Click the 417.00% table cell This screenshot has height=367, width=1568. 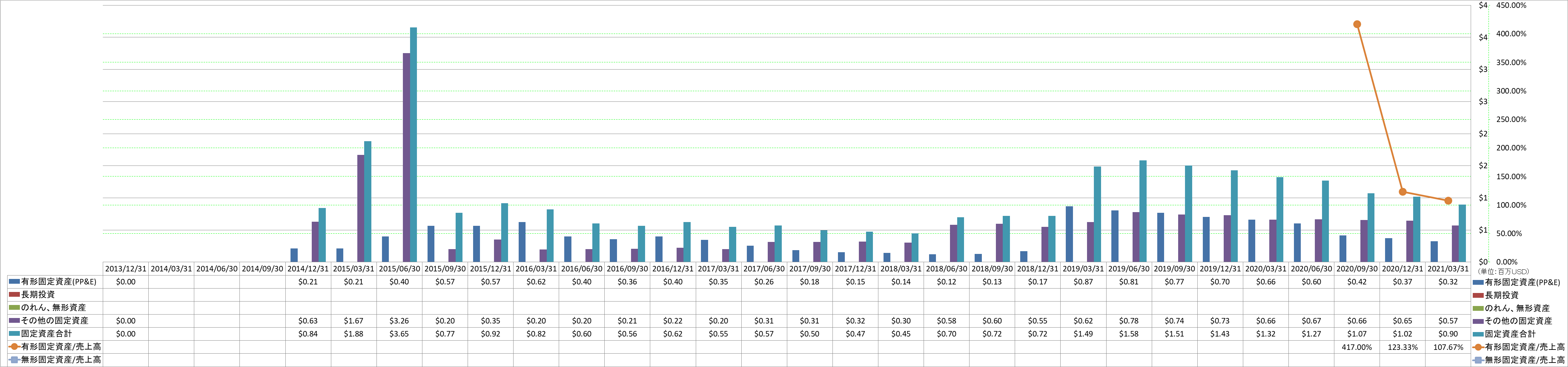tap(1357, 347)
